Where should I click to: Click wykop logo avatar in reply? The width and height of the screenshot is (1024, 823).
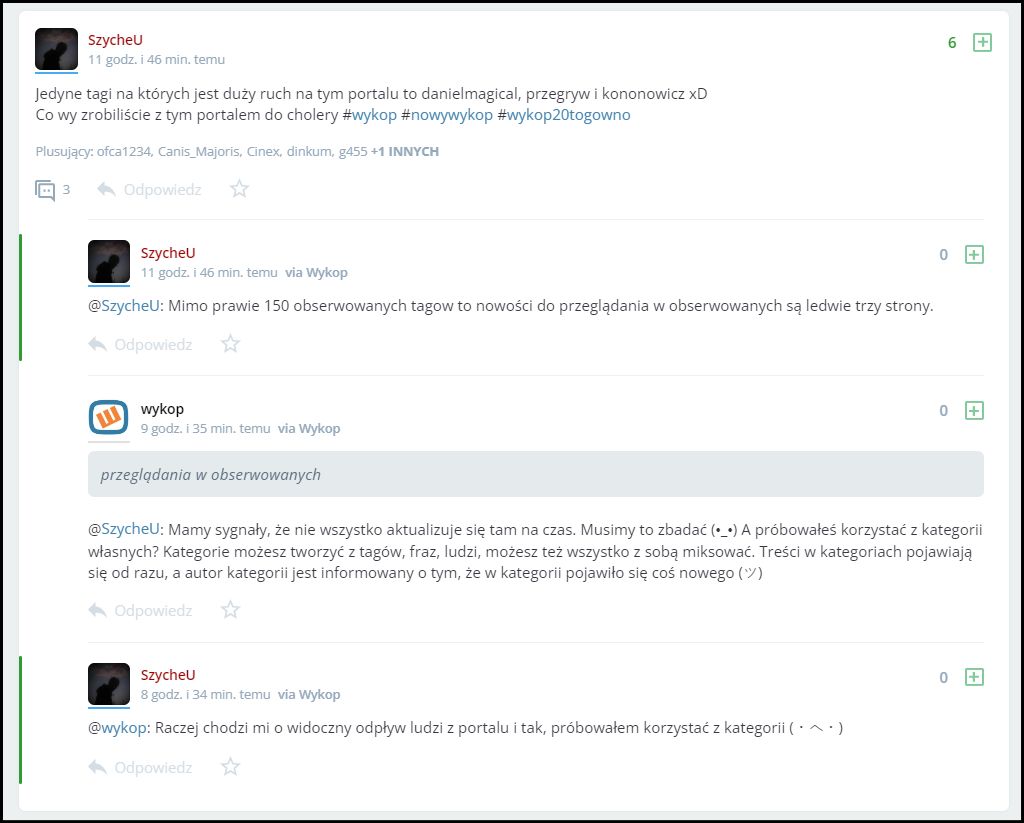[108, 417]
